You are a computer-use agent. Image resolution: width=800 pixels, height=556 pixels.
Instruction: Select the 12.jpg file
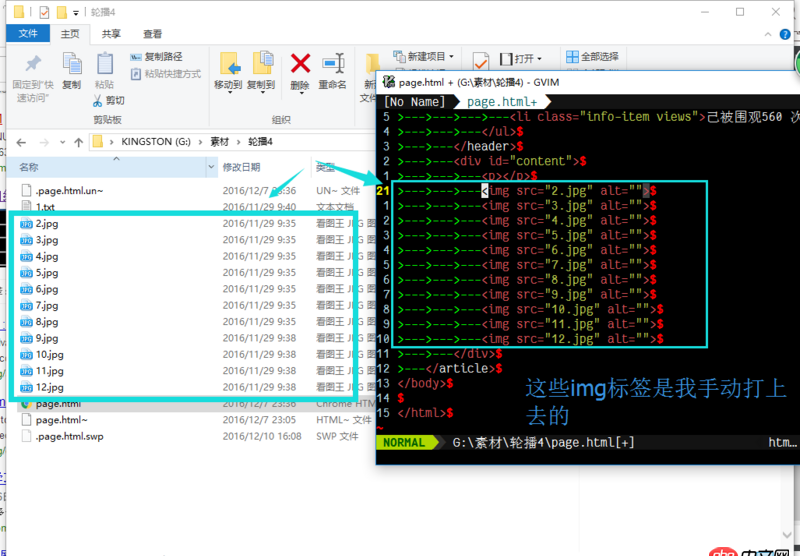point(49,387)
